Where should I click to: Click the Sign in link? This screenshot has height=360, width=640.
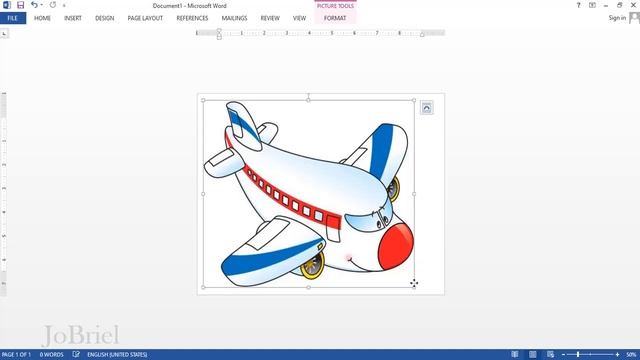tap(617, 18)
